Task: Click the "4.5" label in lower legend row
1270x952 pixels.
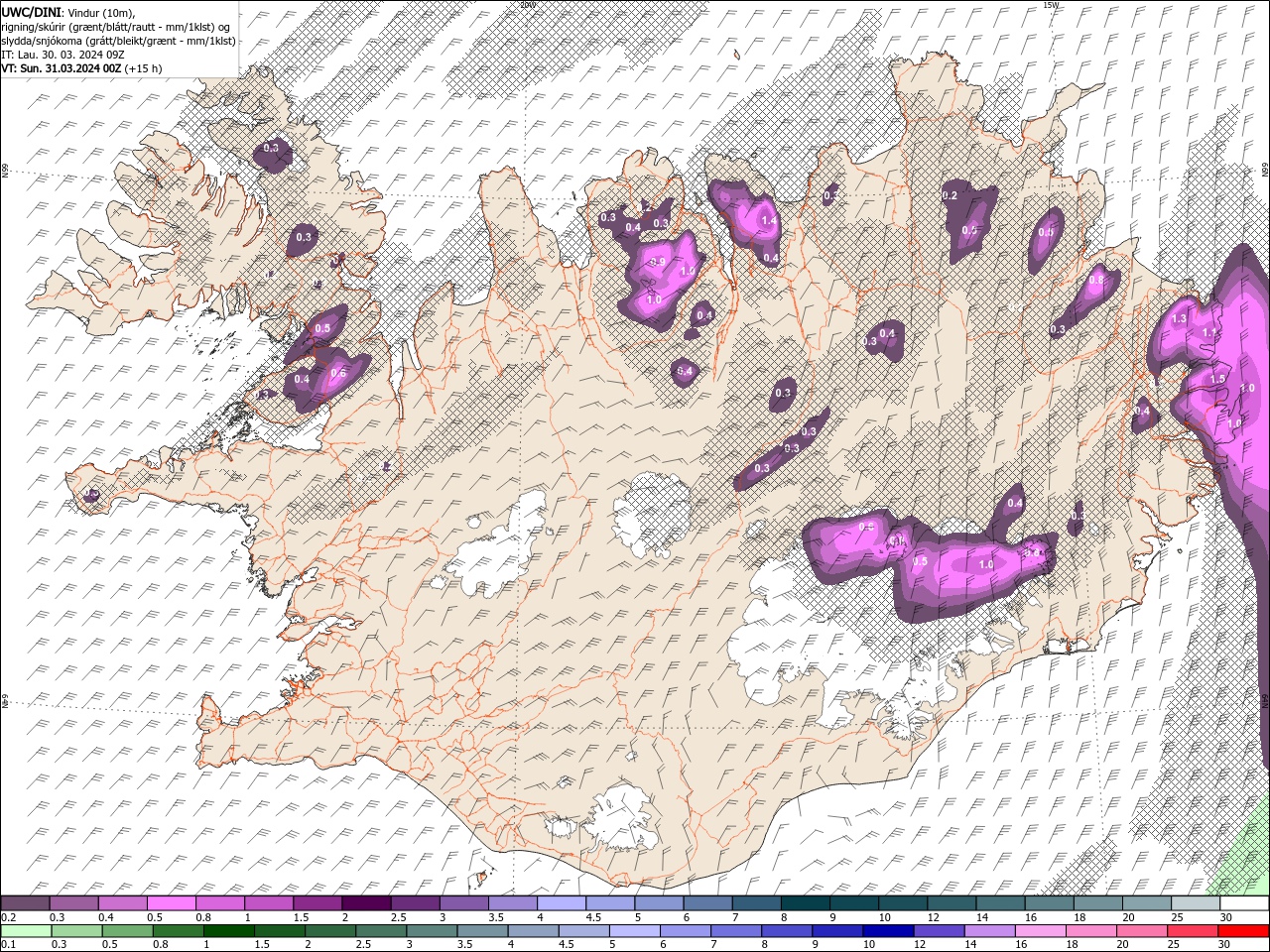Action: [x=568, y=945]
